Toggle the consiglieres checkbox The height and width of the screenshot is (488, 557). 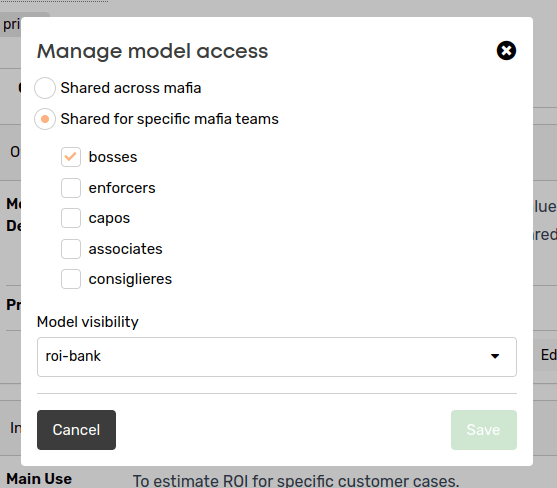click(x=71, y=279)
